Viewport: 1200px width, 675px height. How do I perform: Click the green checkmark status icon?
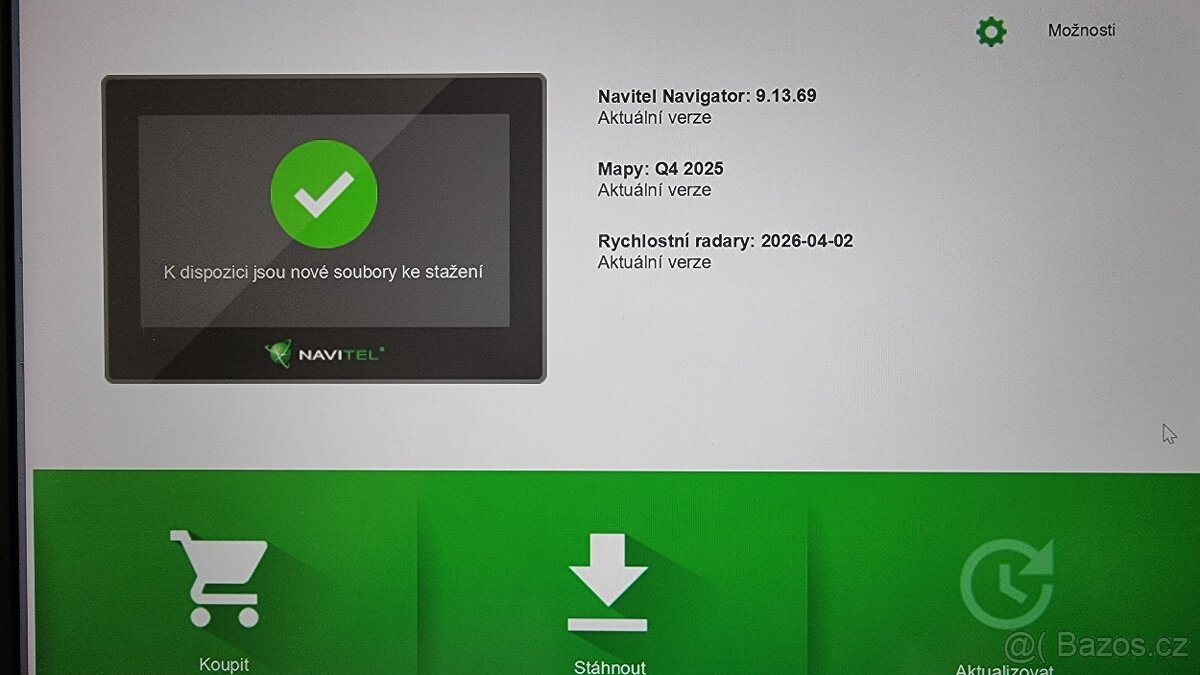[324, 193]
